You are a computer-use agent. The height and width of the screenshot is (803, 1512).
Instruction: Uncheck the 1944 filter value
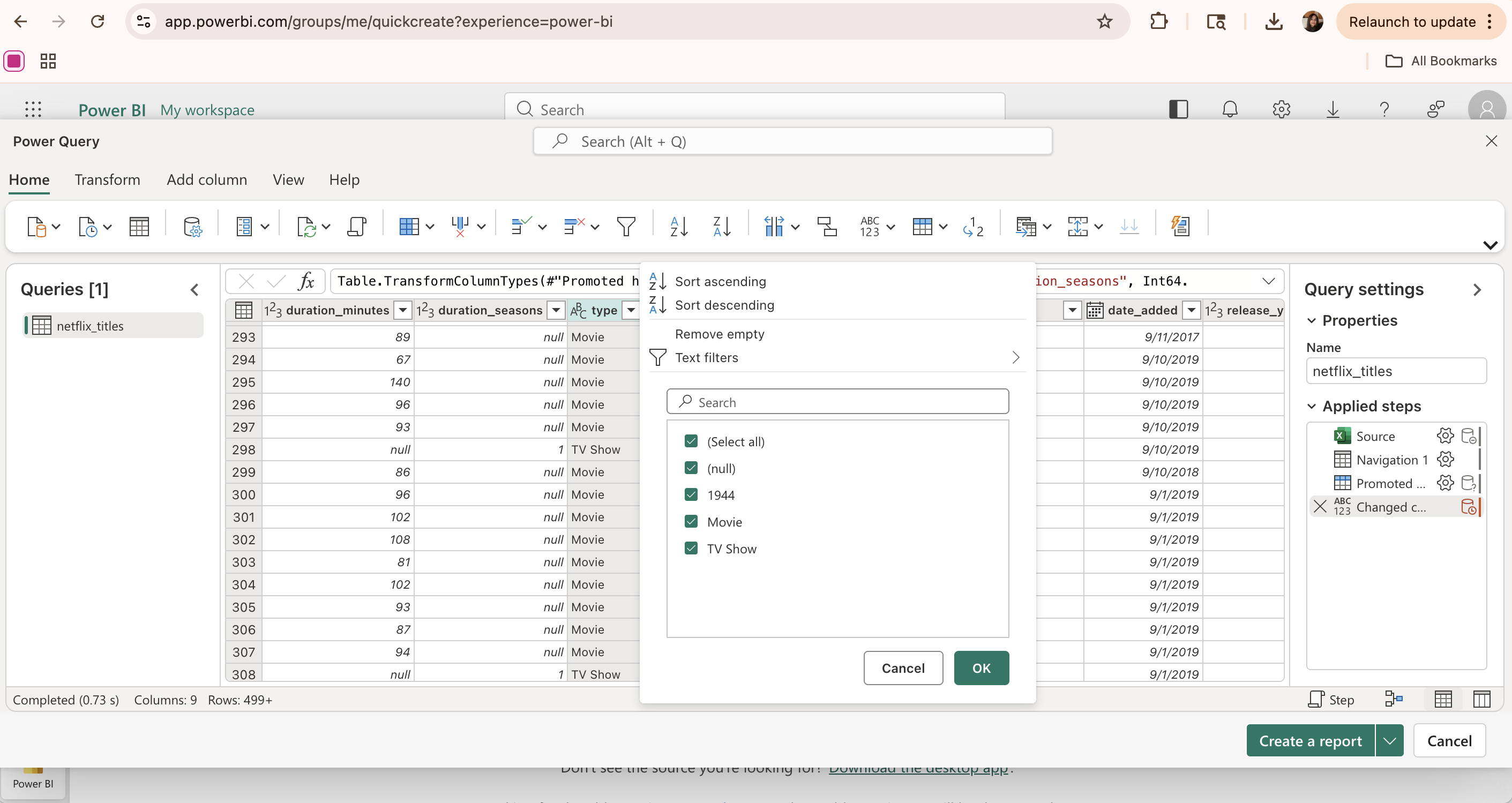coord(691,495)
